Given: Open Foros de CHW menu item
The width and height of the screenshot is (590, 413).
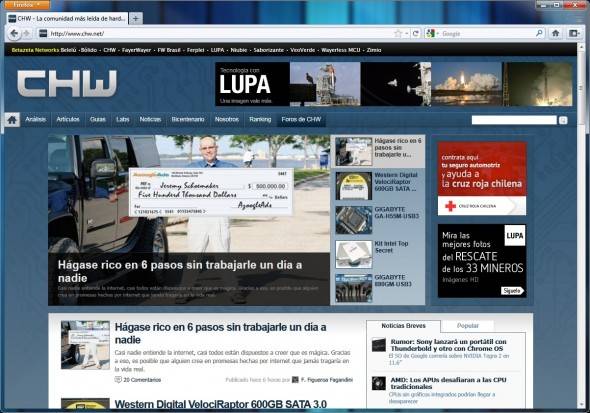Looking at the screenshot, I should coord(301,119).
